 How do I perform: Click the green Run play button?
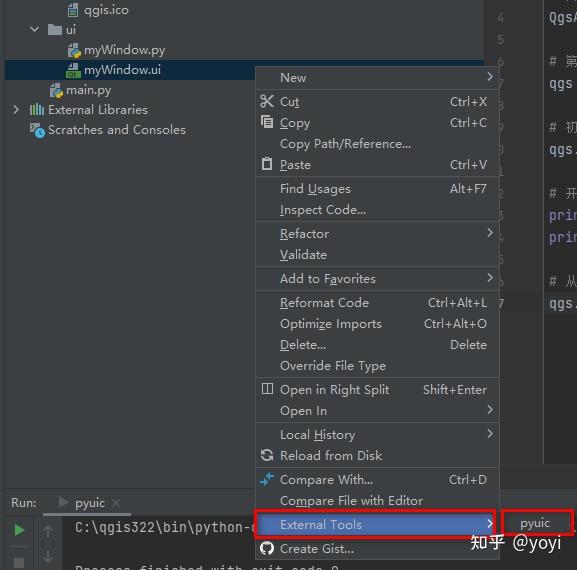pyautogui.click(x=19, y=530)
